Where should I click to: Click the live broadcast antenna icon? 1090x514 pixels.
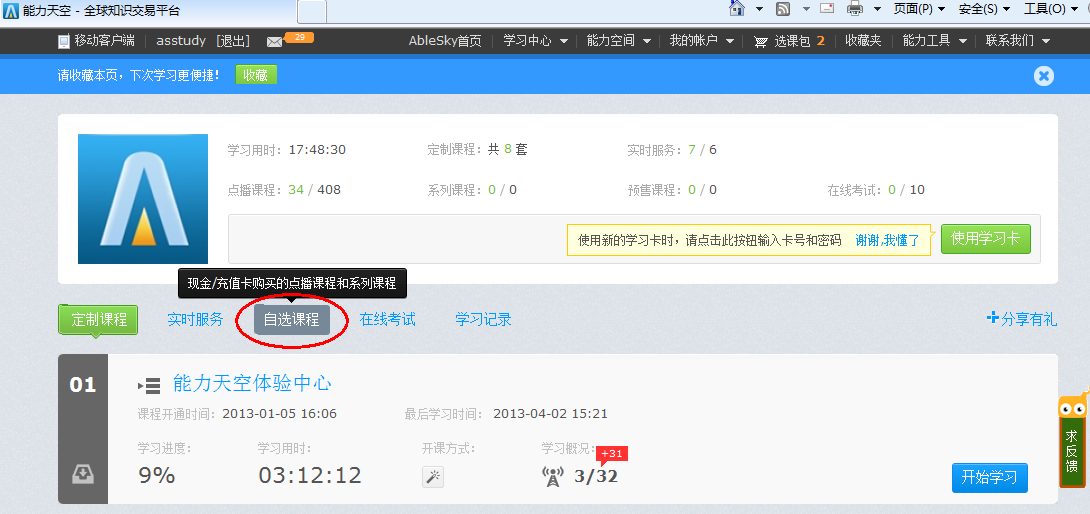(553, 476)
